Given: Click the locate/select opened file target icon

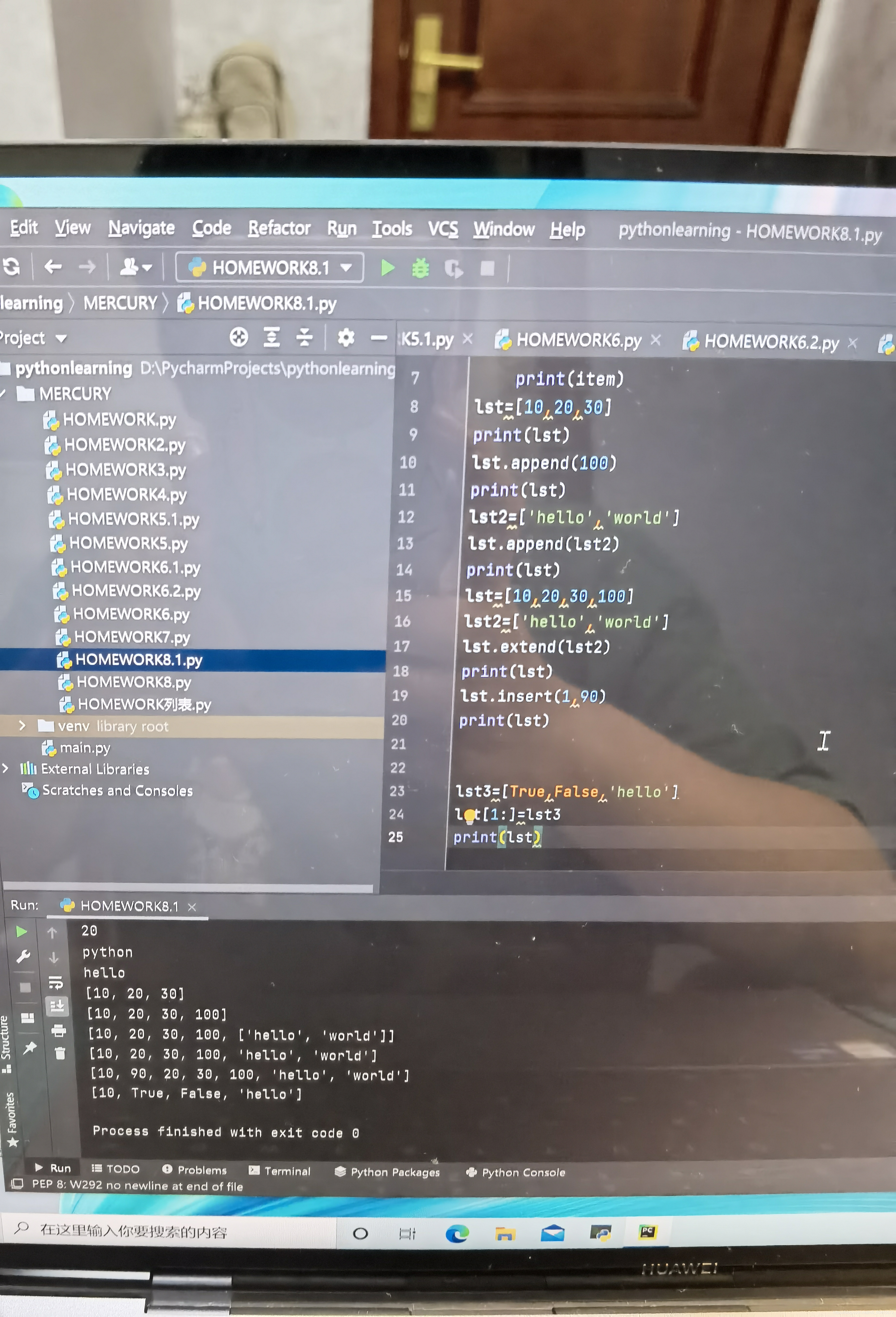Looking at the screenshot, I should [x=239, y=337].
